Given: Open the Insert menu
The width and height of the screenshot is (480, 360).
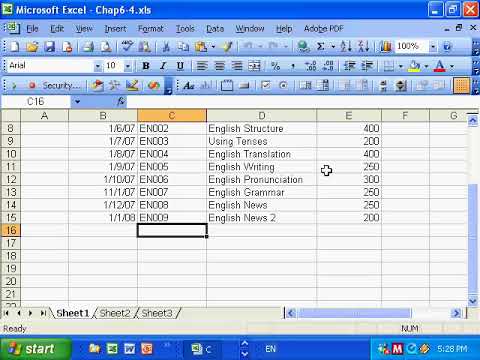Looking at the screenshot, I should coord(115,29).
